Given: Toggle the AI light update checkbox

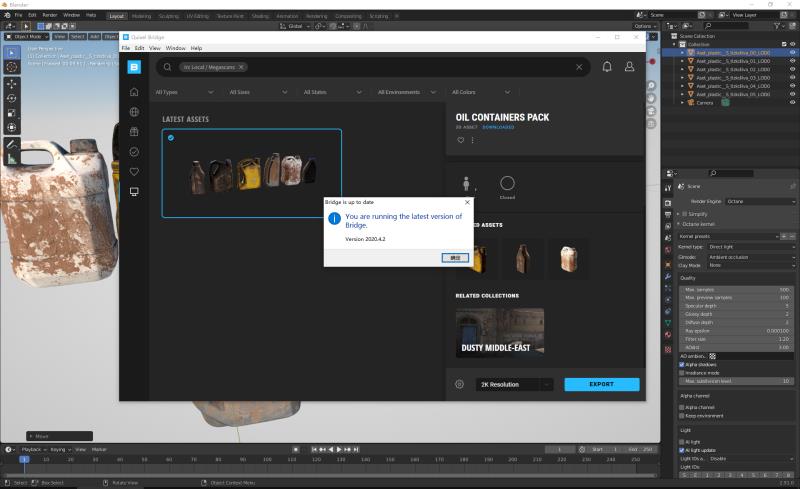Looking at the screenshot, I should coord(682,450).
